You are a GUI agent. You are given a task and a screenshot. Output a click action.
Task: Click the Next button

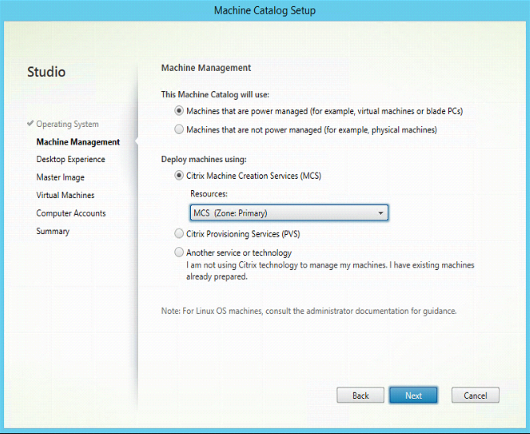pos(413,395)
